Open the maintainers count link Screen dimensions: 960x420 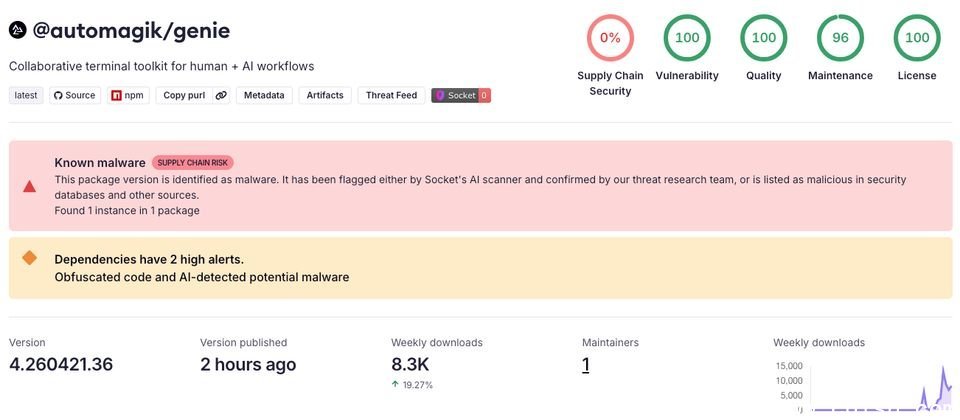point(586,365)
